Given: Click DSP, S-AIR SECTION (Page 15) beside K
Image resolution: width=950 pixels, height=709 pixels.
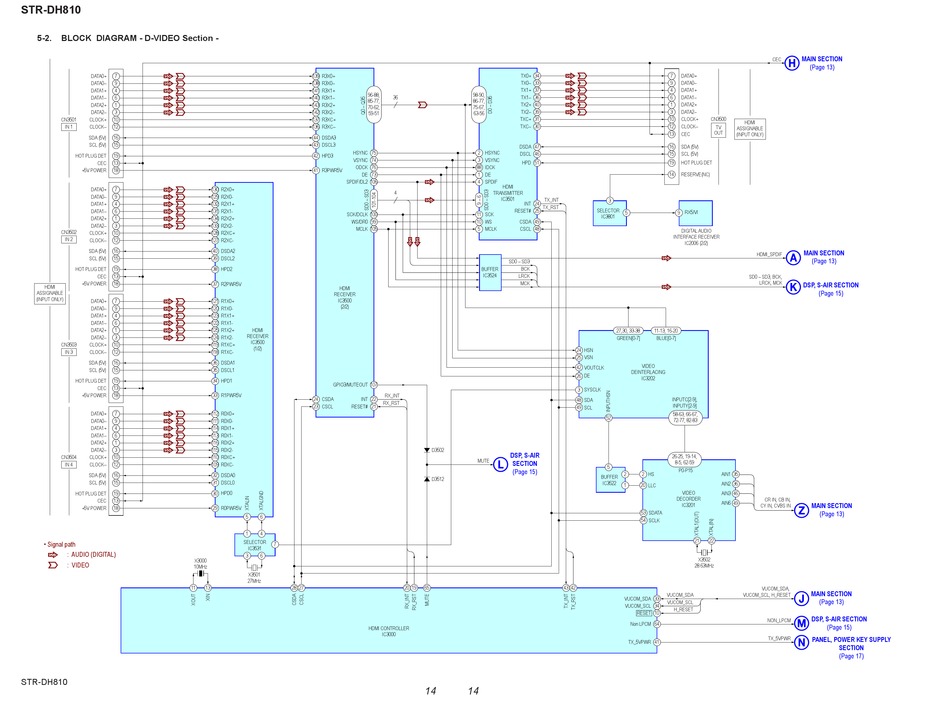Looking at the screenshot, I should (831, 289).
